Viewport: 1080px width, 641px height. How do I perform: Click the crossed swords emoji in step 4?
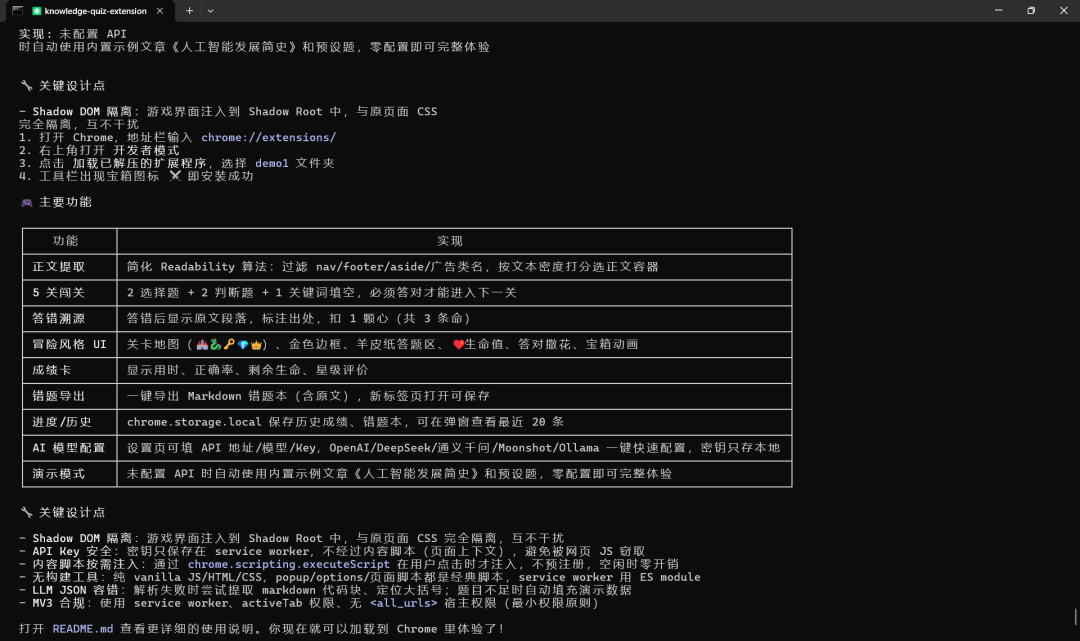tap(175, 176)
